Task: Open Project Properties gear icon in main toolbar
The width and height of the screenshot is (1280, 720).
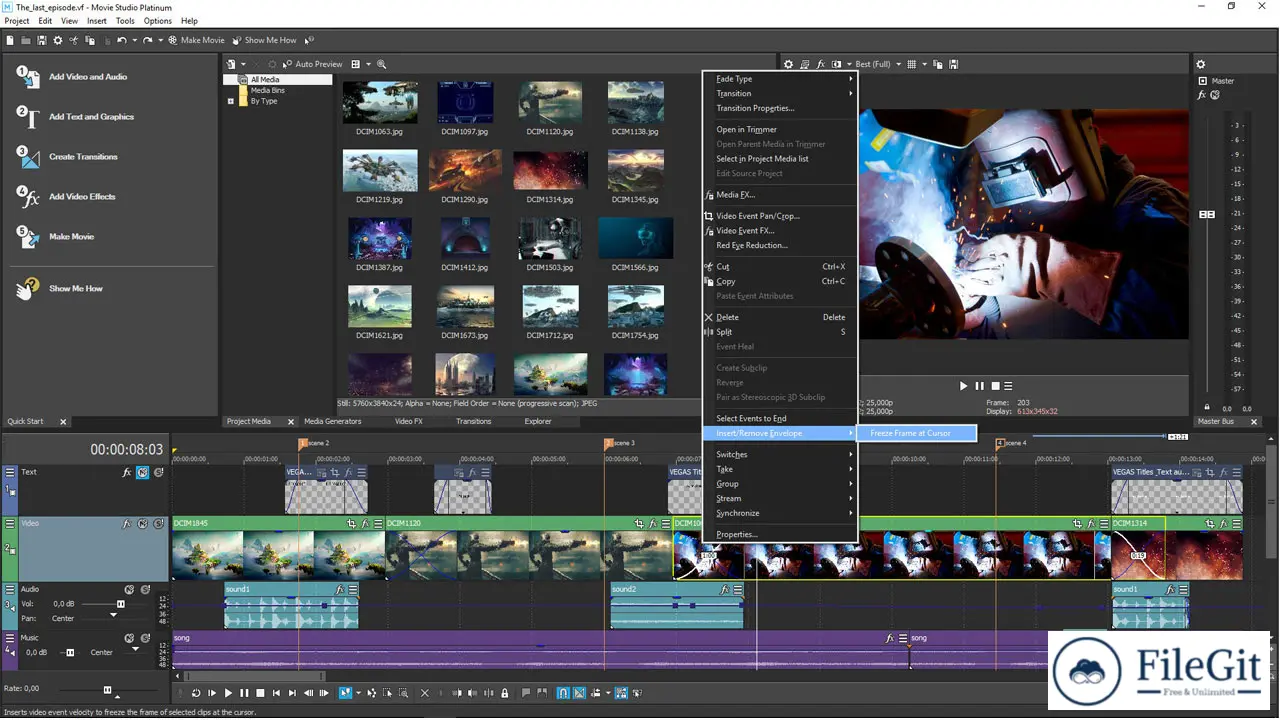Action: [x=57, y=40]
